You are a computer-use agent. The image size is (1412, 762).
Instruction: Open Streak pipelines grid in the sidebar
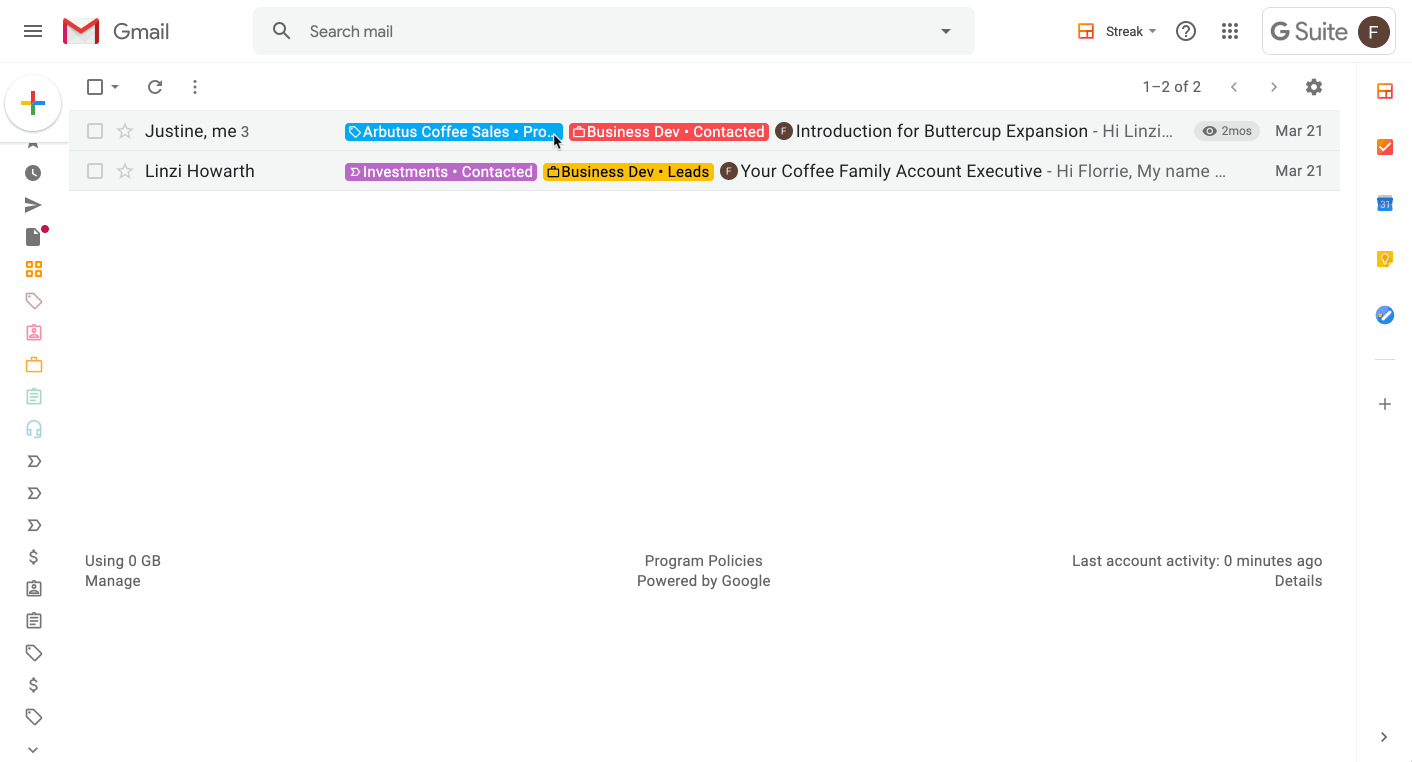[x=33, y=269]
